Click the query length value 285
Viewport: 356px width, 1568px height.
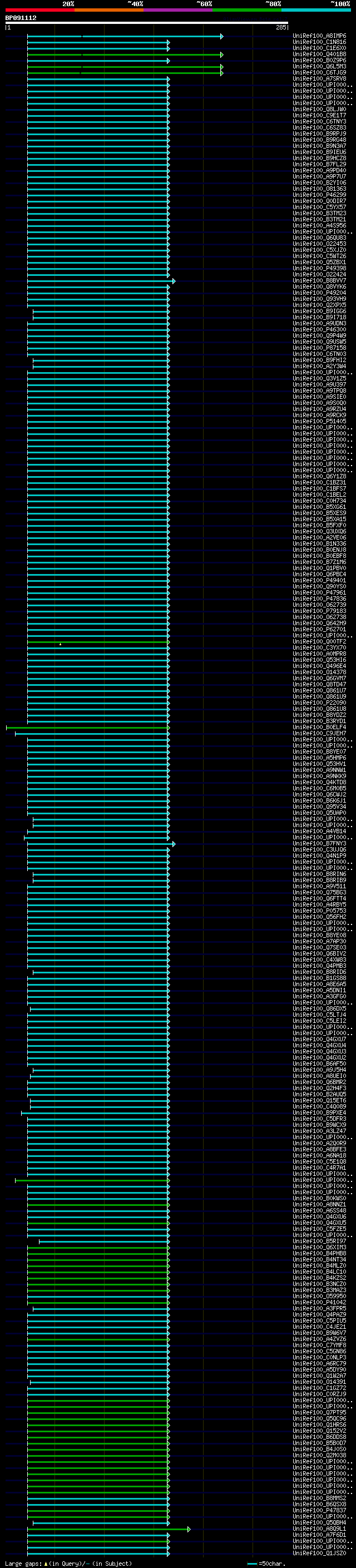tap(280, 27)
